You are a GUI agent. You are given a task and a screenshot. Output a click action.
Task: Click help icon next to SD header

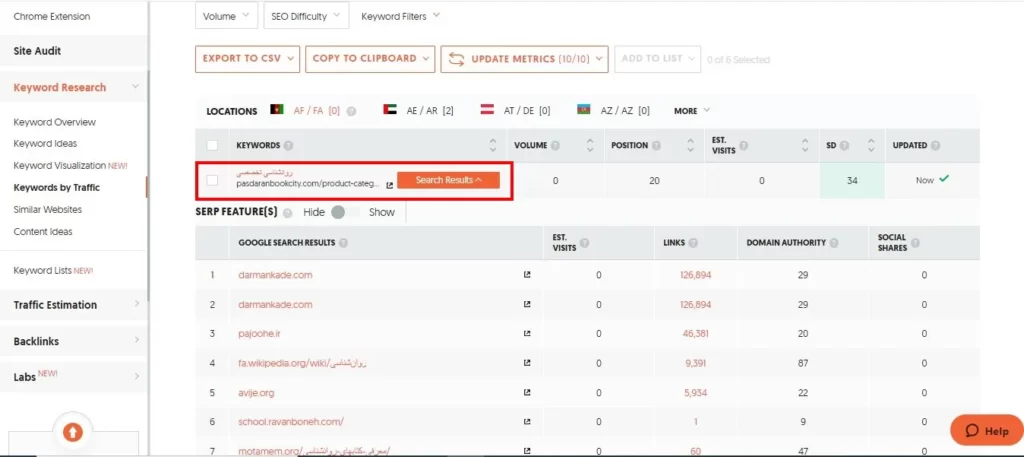pos(844,146)
